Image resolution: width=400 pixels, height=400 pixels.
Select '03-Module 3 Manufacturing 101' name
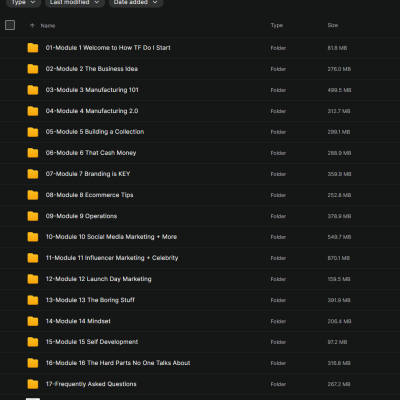click(x=92, y=90)
